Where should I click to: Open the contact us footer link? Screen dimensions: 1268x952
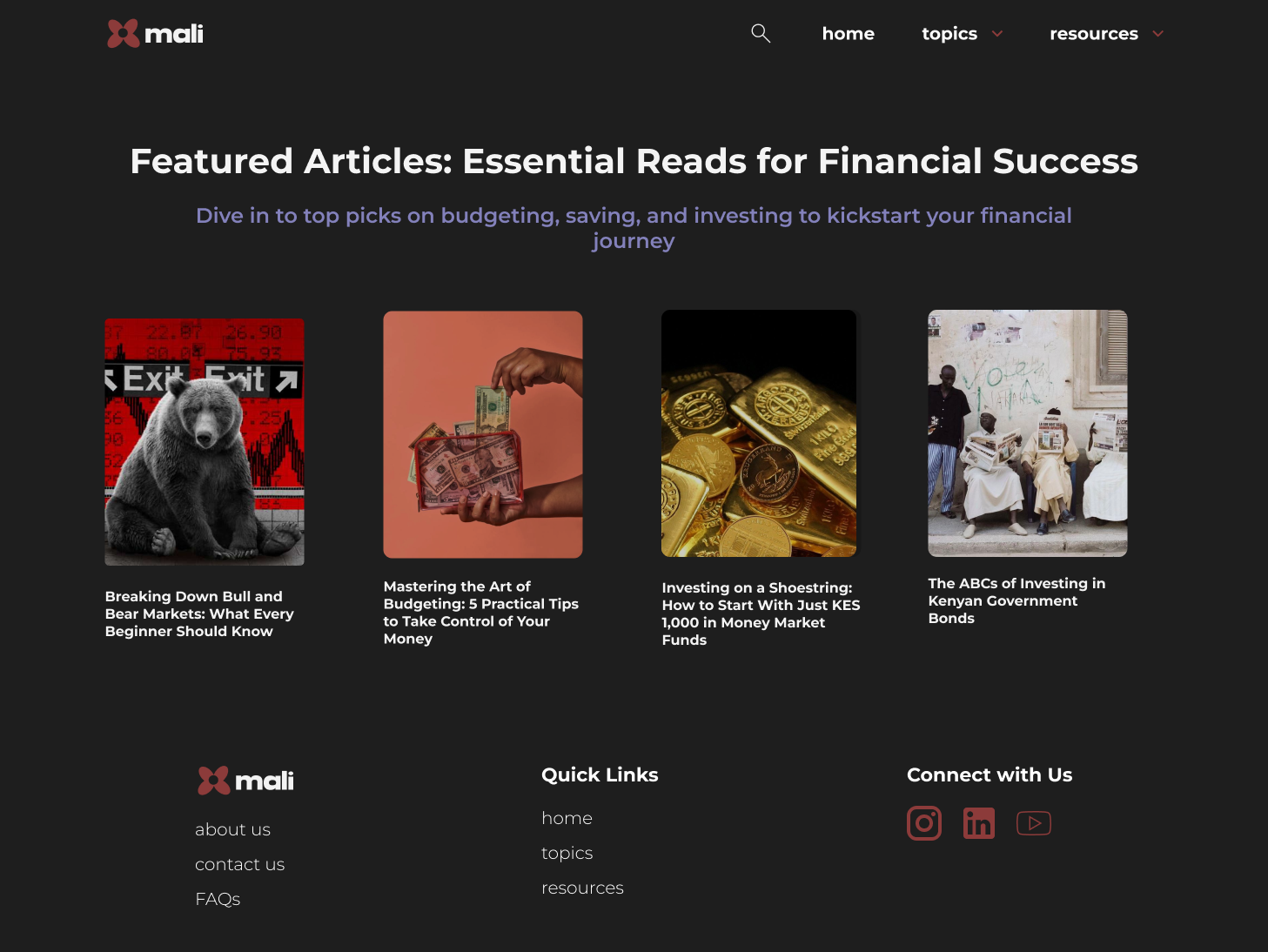(x=239, y=864)
